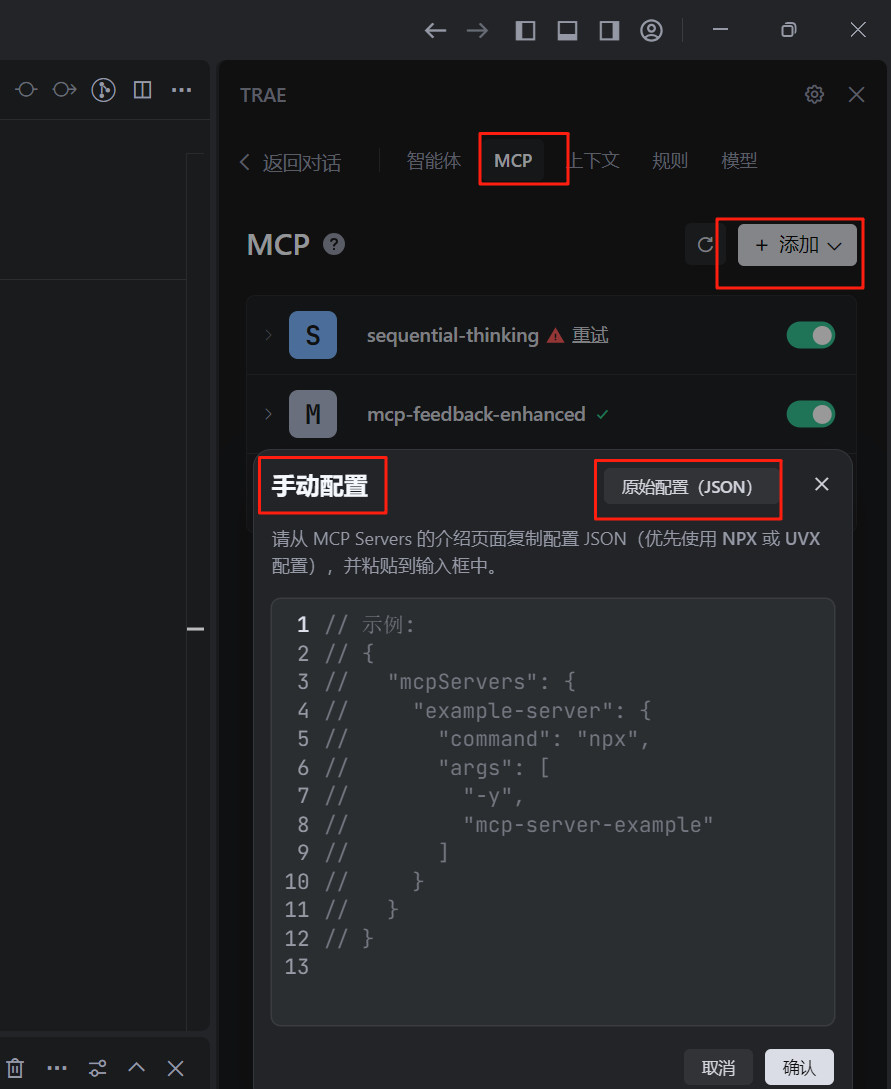Click the previous change commit icon
Screen dimensions: 891x1089
[x=26, y=90]
